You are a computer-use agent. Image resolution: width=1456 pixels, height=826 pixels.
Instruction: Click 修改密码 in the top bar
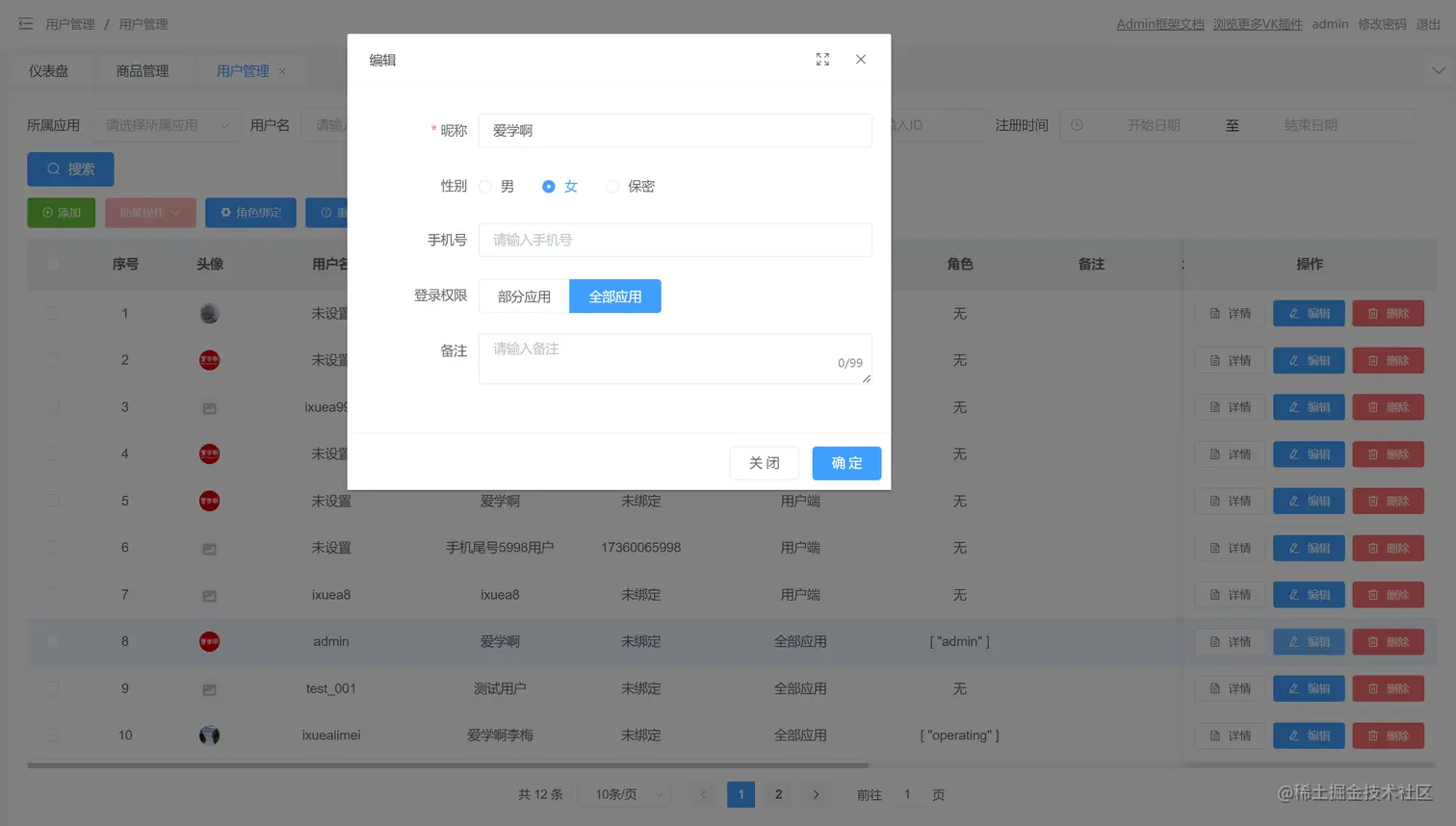coord(1382,24)
